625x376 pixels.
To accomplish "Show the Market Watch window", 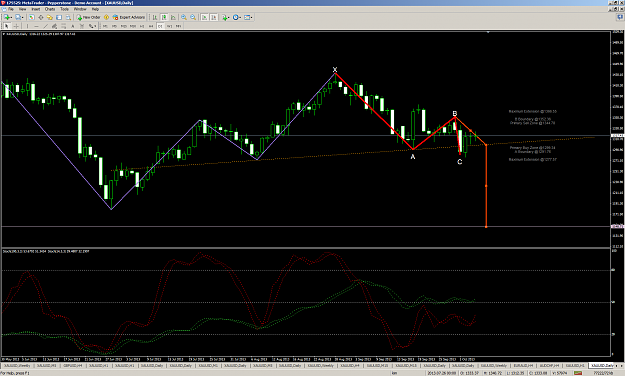I will point(31,17).
